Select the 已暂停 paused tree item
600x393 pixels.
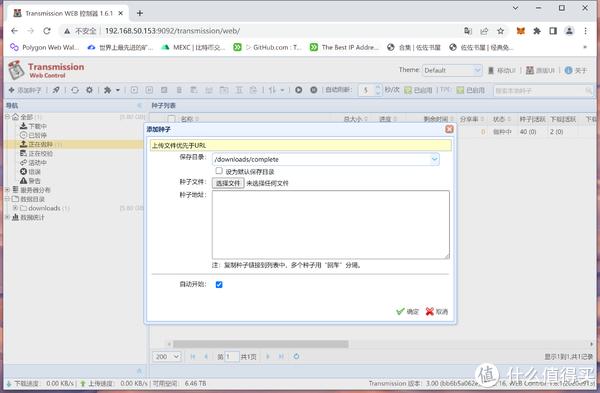tap(33, 135)
